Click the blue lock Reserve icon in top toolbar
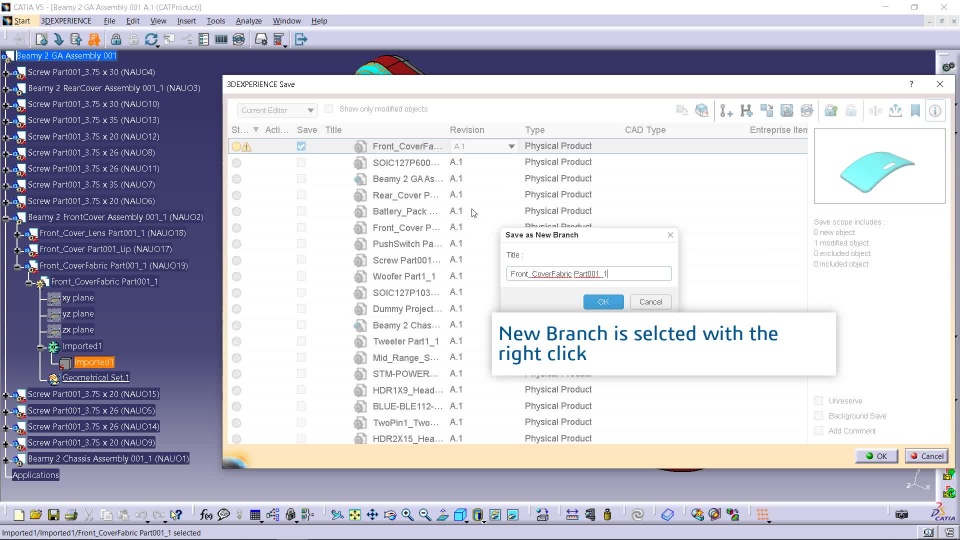 click(116, 39)
